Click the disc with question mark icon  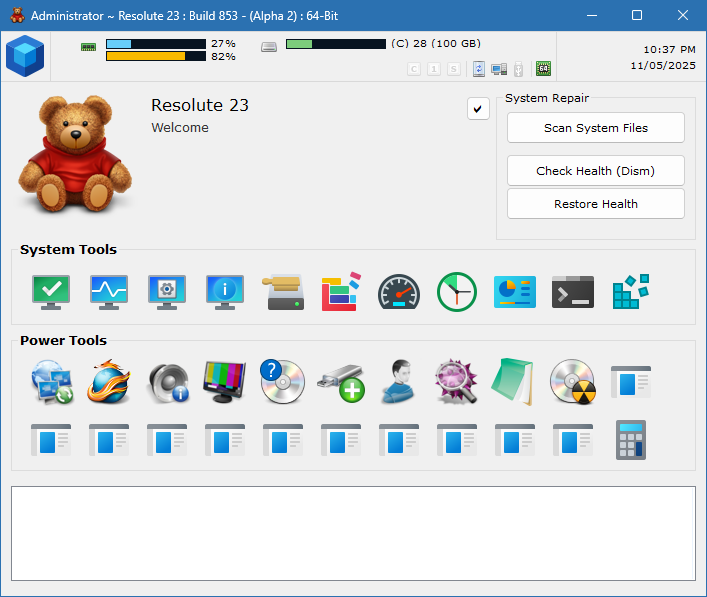tap(282, 381)
